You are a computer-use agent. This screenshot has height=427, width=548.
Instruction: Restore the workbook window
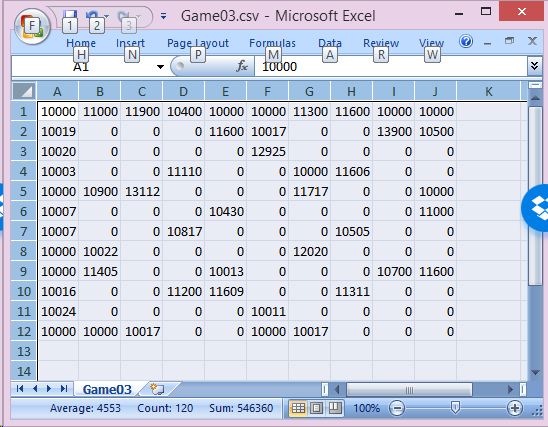coord(510,41)
